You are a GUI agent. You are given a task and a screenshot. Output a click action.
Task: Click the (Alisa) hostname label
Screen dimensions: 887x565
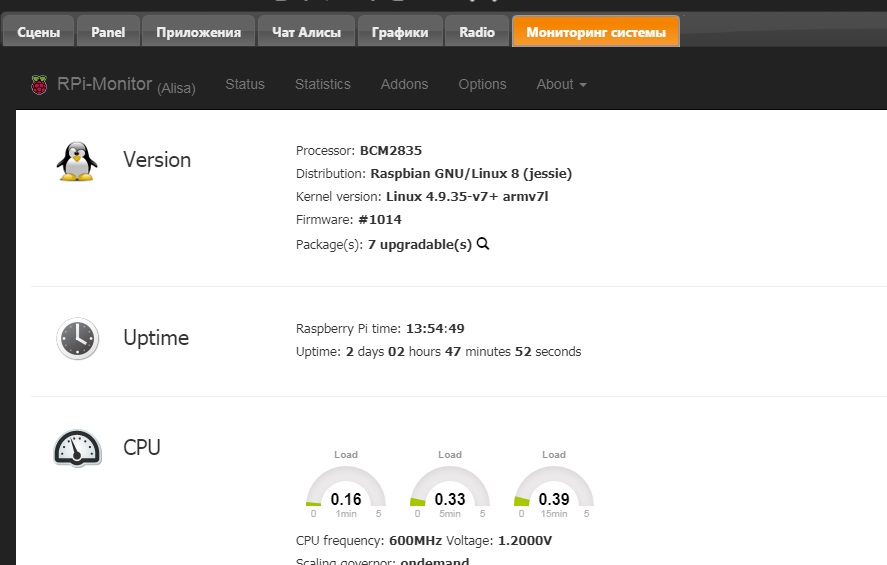coord(176,88)
